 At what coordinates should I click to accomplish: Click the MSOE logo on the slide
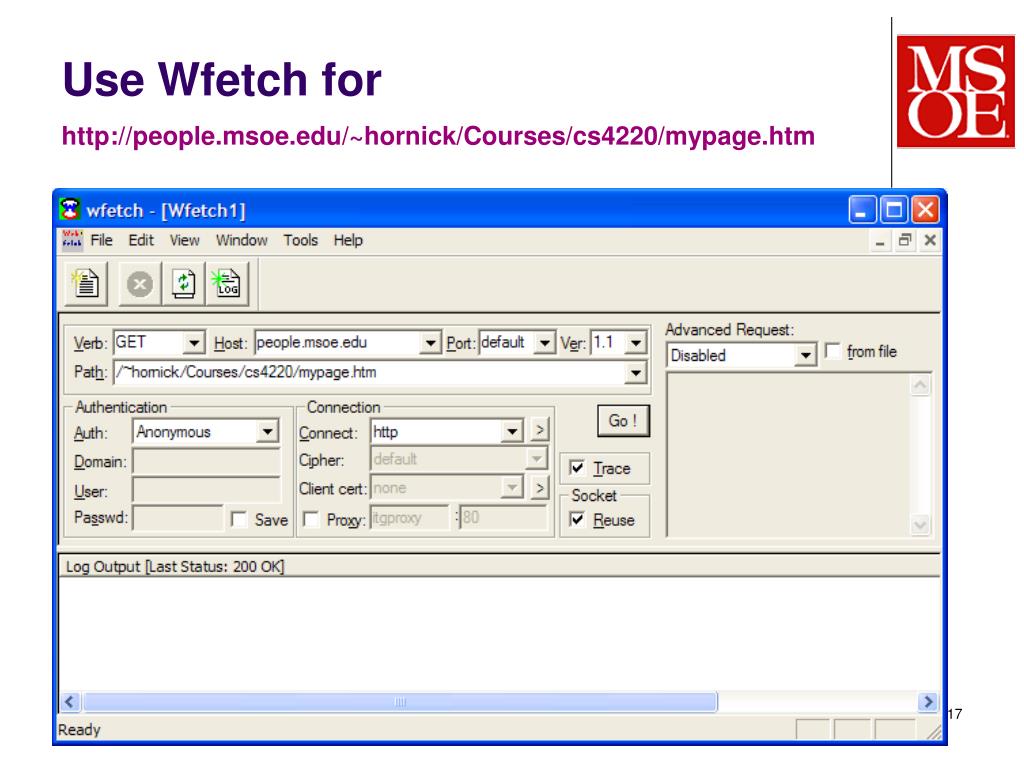[x=955, y=91]
